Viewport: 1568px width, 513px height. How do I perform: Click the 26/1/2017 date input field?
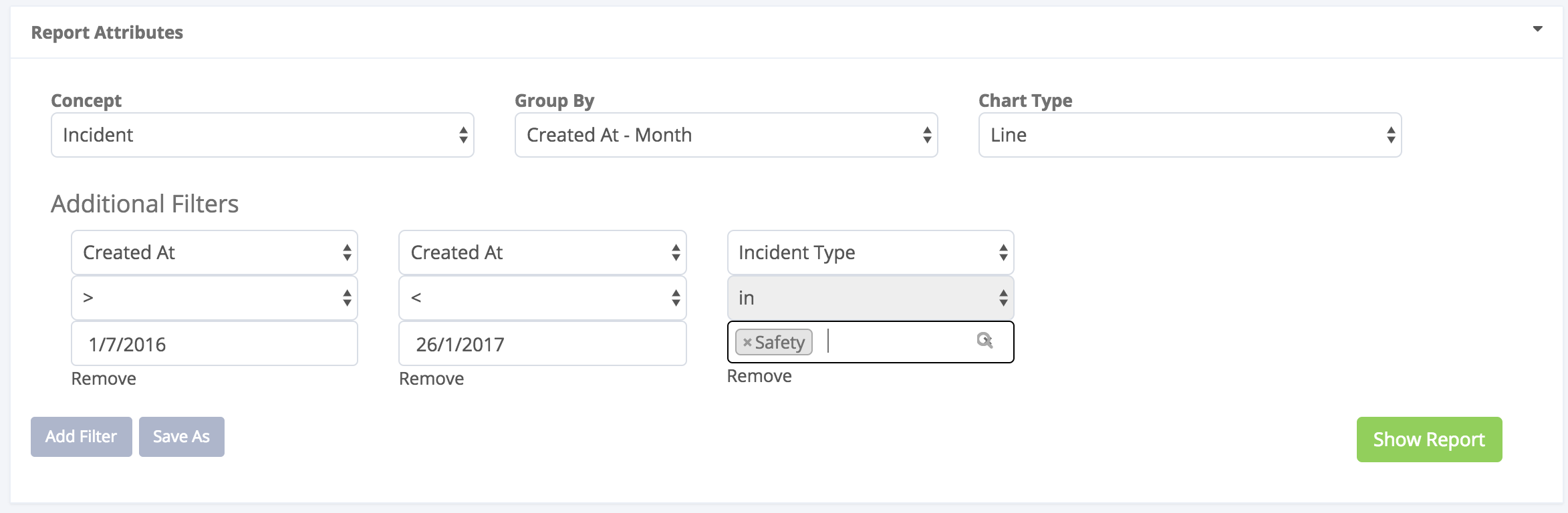pos(542,344)
